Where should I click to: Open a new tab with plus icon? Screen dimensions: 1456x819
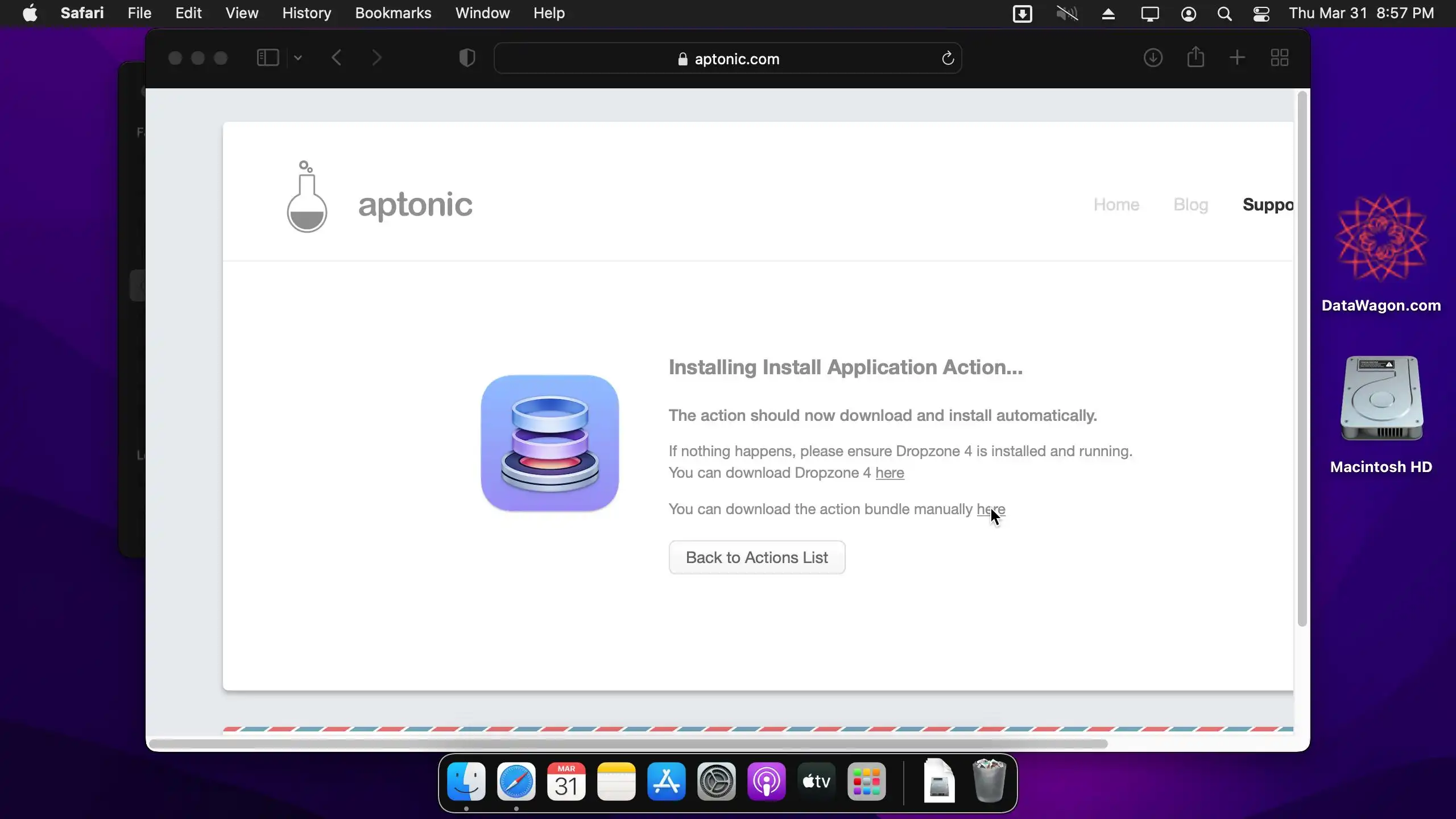click(1237, 58)
